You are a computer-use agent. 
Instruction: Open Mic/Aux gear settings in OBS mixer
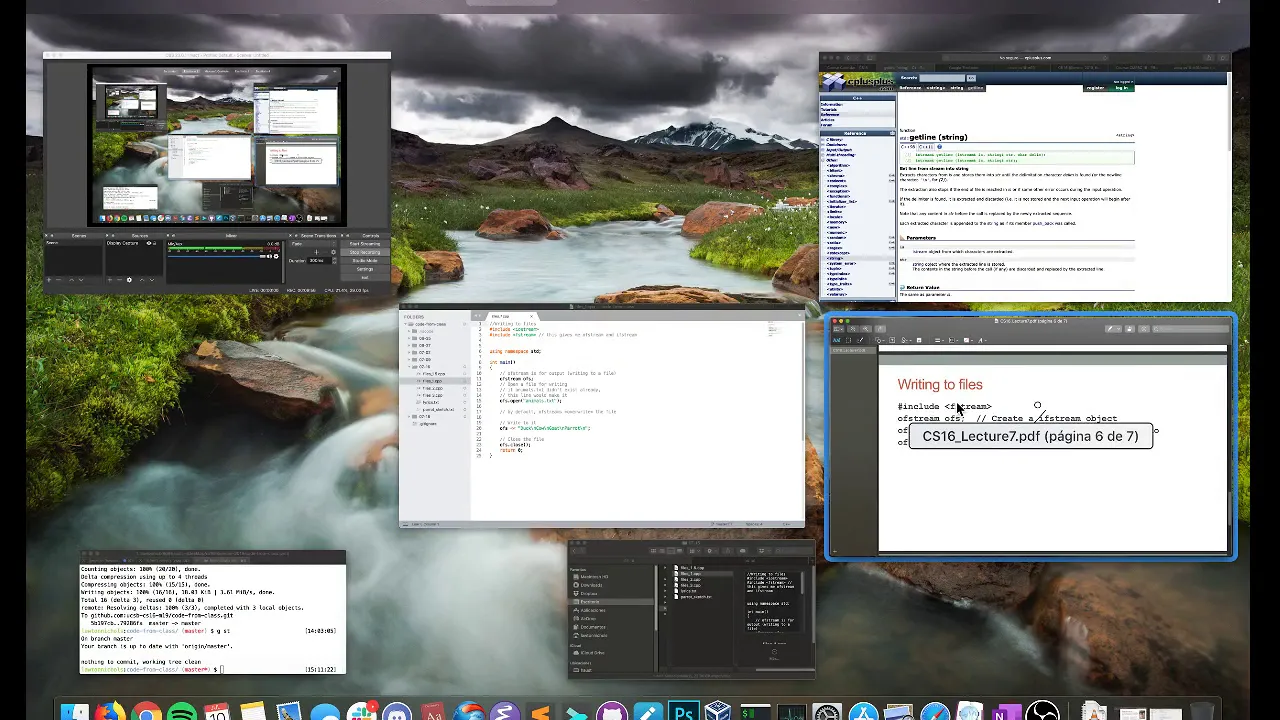(276, 256)
